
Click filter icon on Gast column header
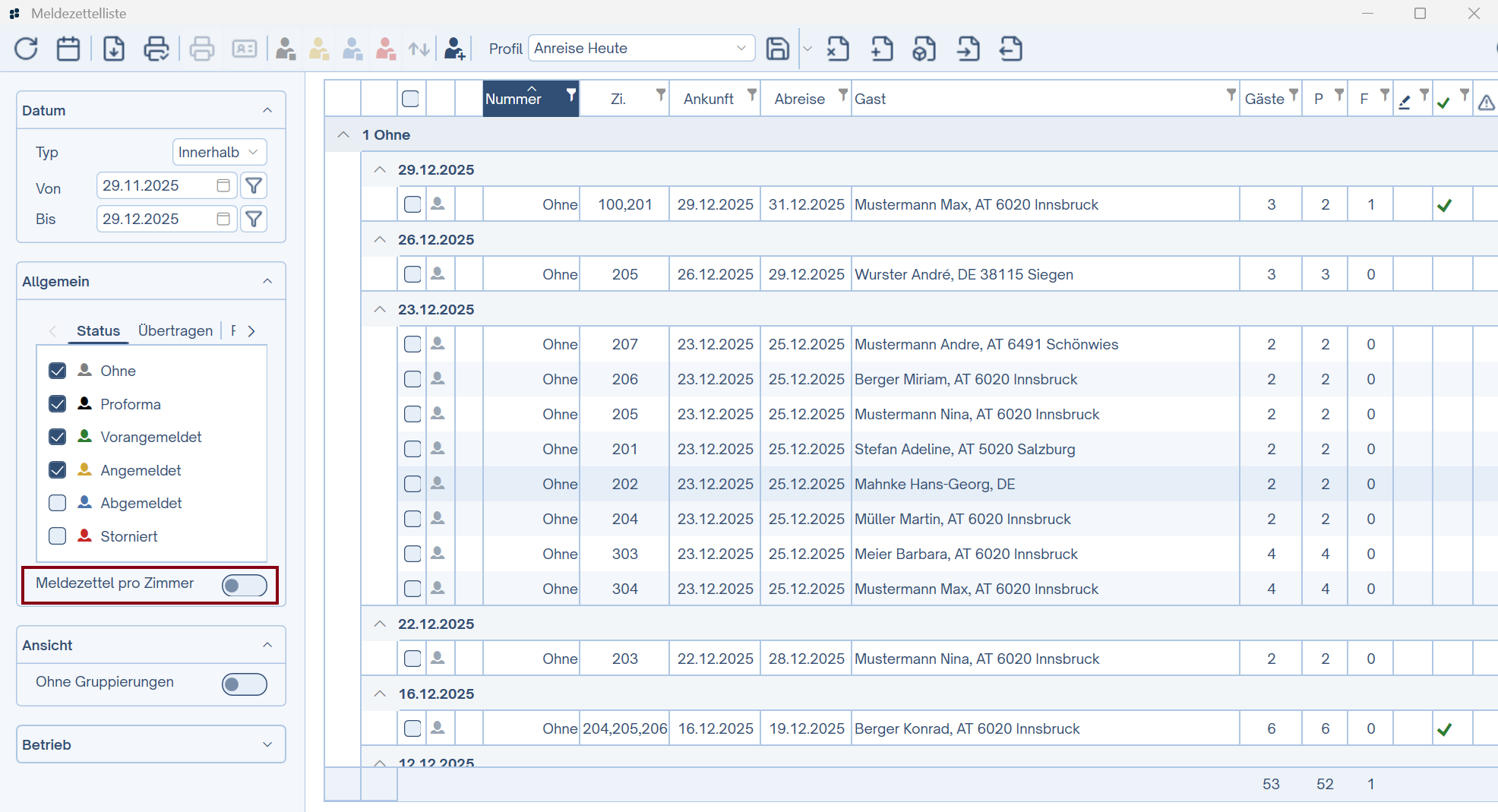point(1231,94)
